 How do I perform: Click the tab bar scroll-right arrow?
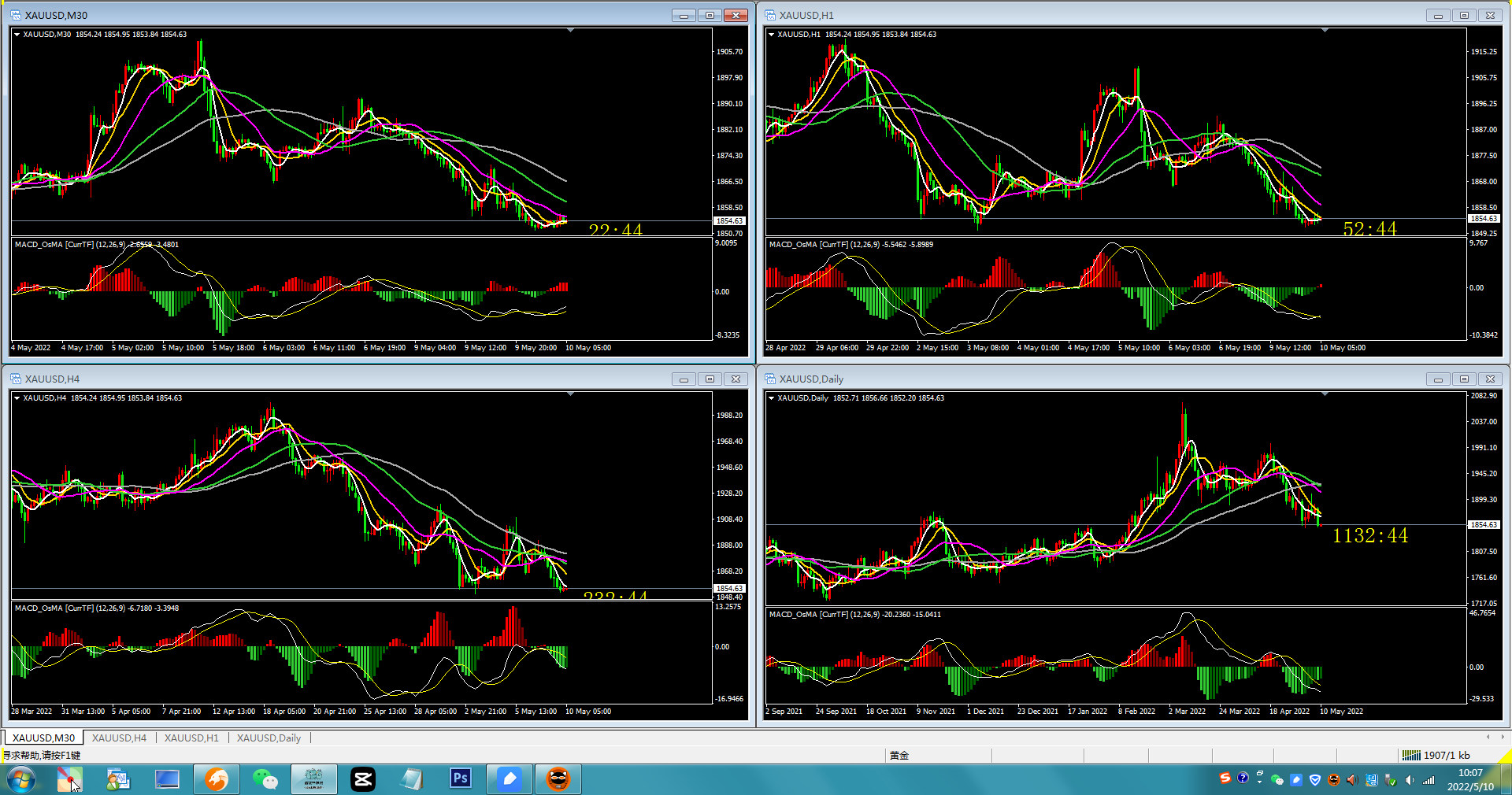[x=1503, y=738]
